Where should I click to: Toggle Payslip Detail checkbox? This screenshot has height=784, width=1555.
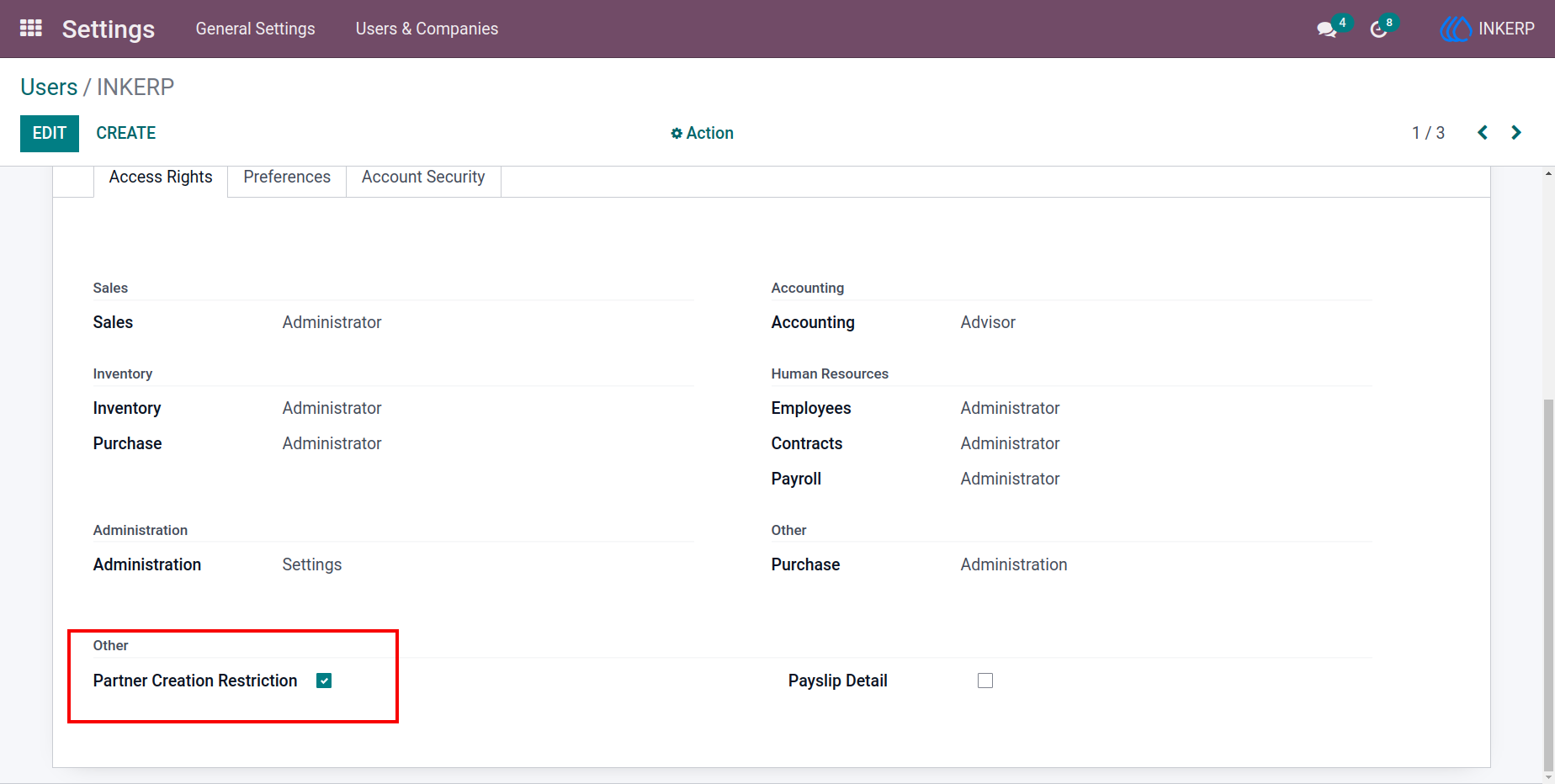coord(985,681)
